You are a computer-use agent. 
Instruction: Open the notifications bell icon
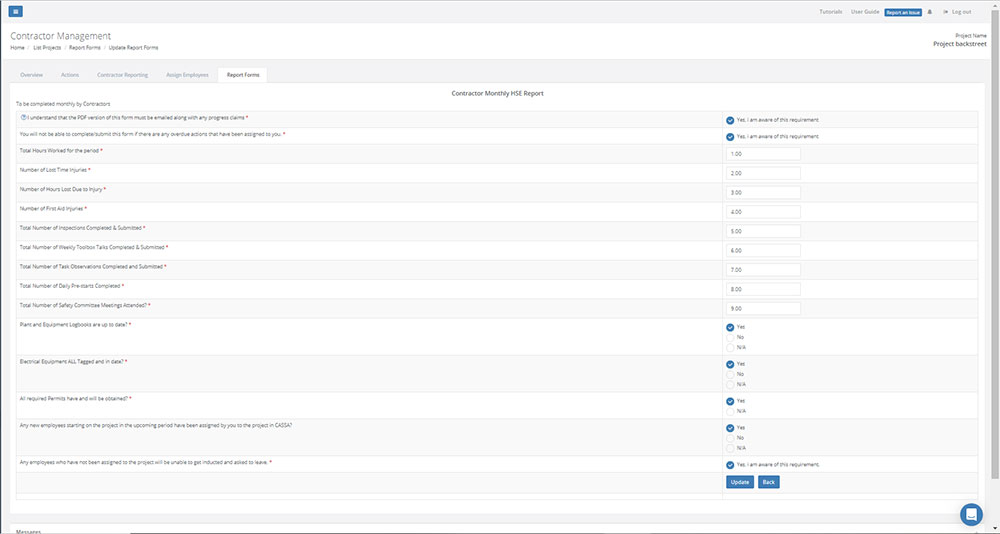[930, 11]
